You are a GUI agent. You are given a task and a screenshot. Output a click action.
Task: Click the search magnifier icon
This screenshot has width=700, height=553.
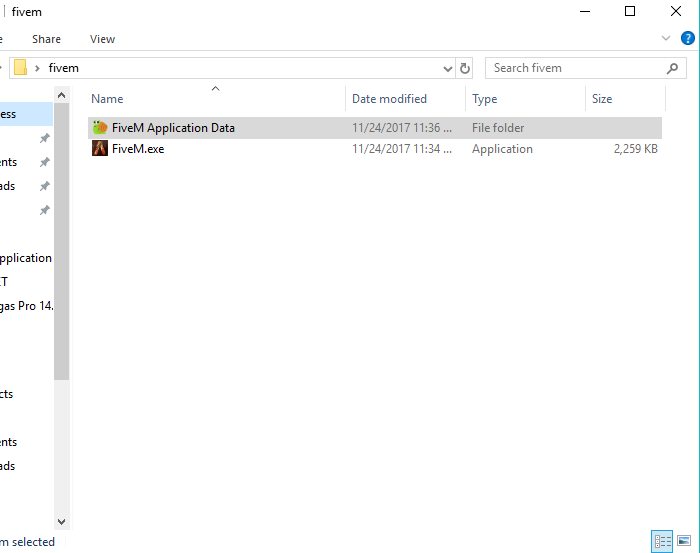[672, 68]
